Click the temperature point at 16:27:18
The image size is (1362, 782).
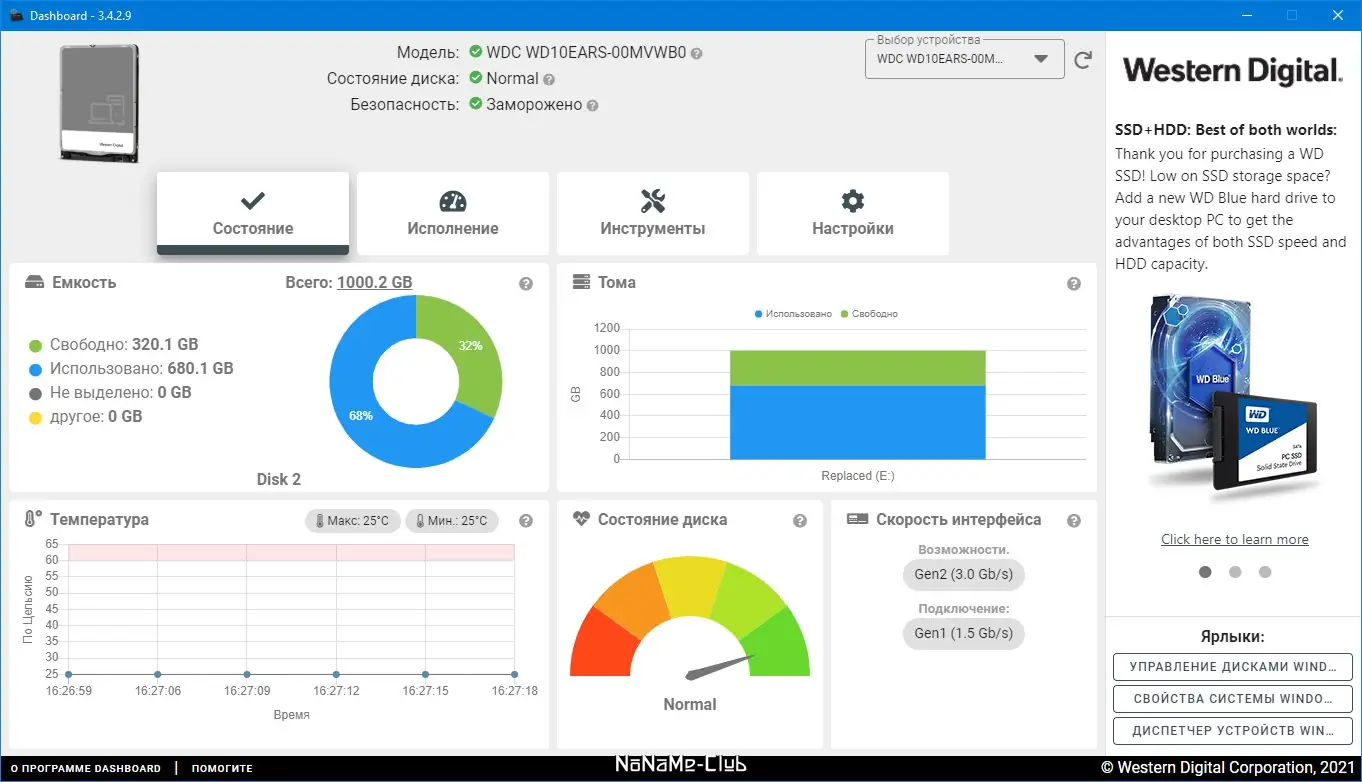coord(514,675)
